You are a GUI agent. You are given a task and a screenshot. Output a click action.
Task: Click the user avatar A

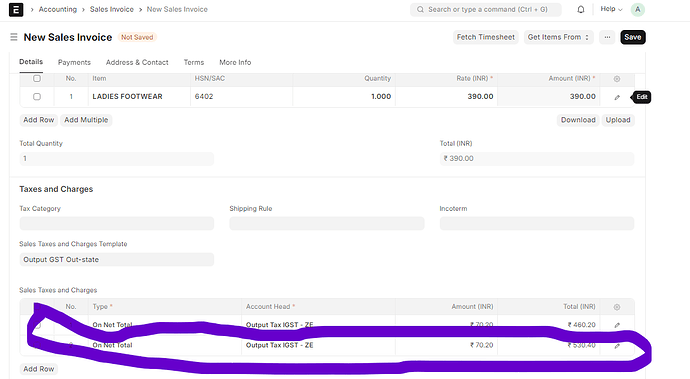pos(638,9)
